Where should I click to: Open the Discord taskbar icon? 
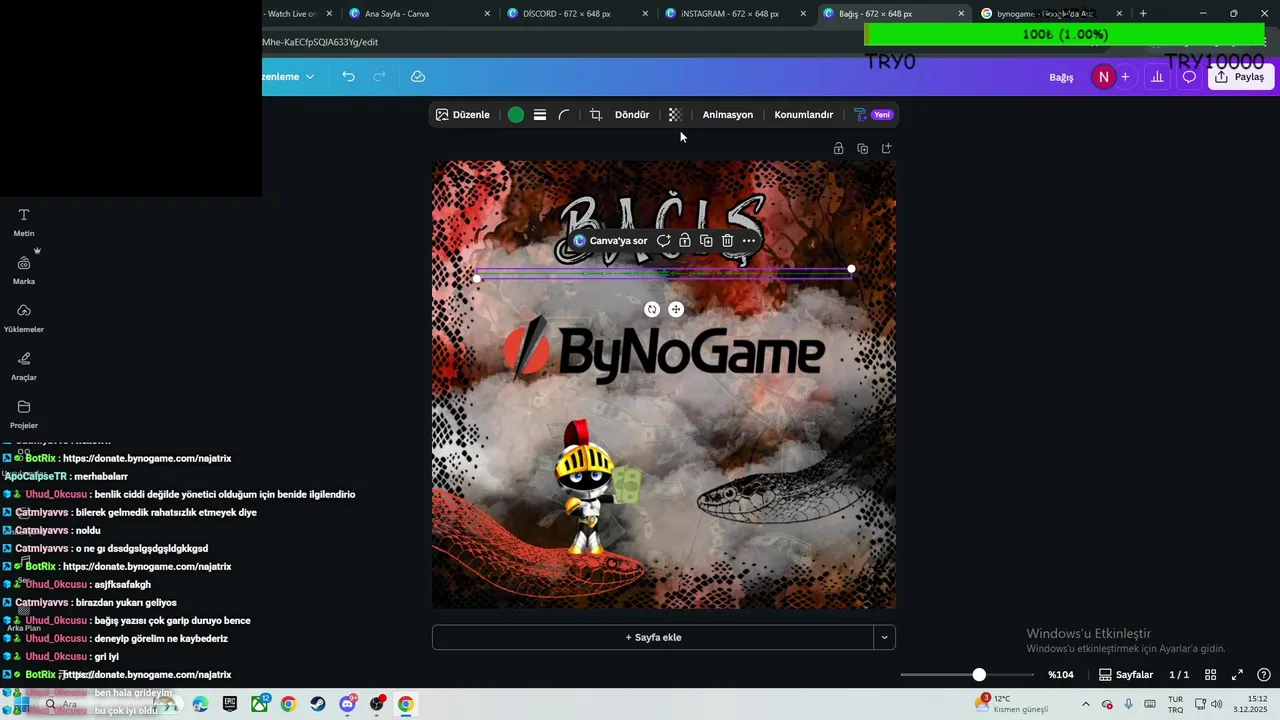tap(347, 704)
